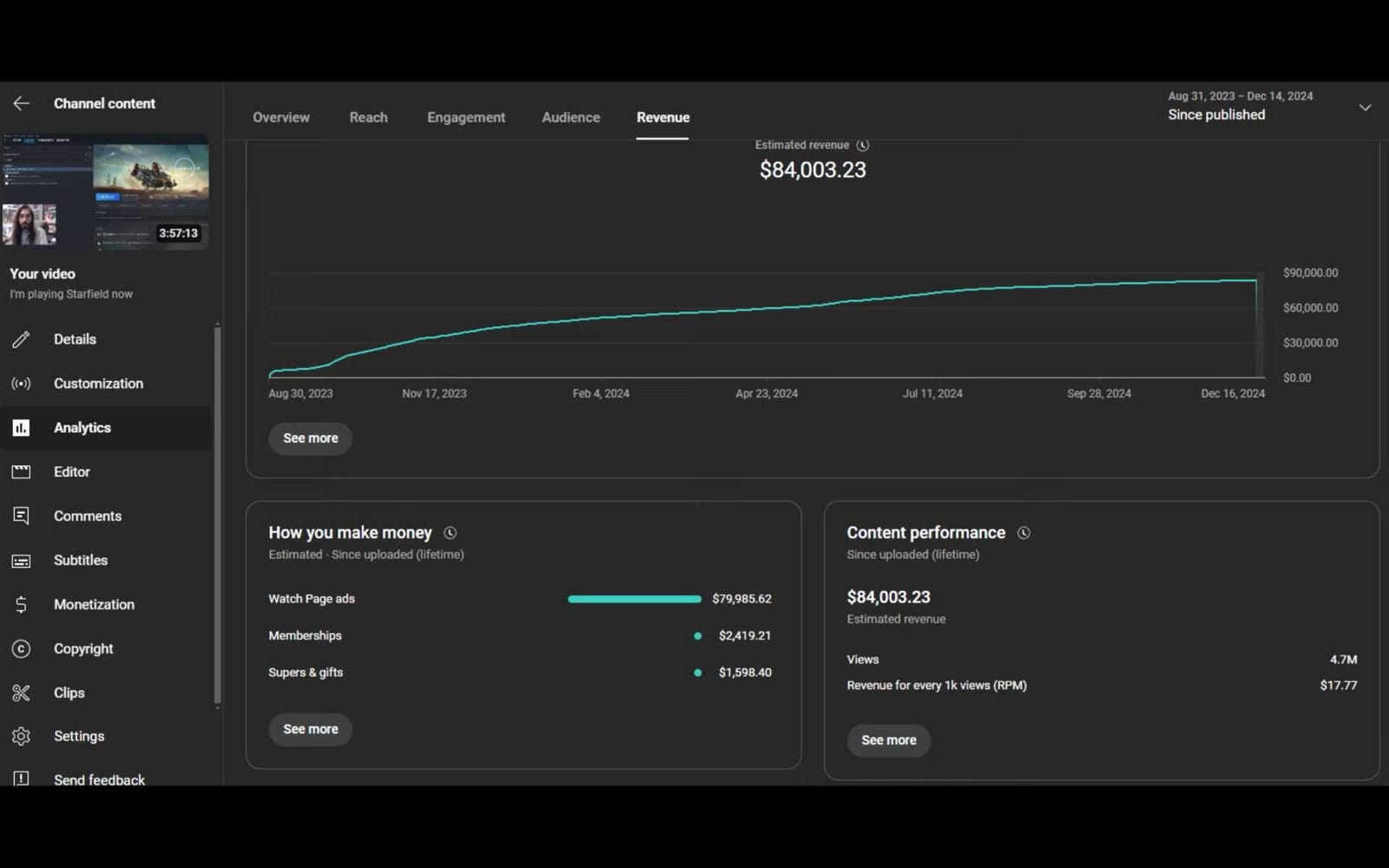
Task: Open Send feedback at the sidebar bottom
Action: pos(21,779)
